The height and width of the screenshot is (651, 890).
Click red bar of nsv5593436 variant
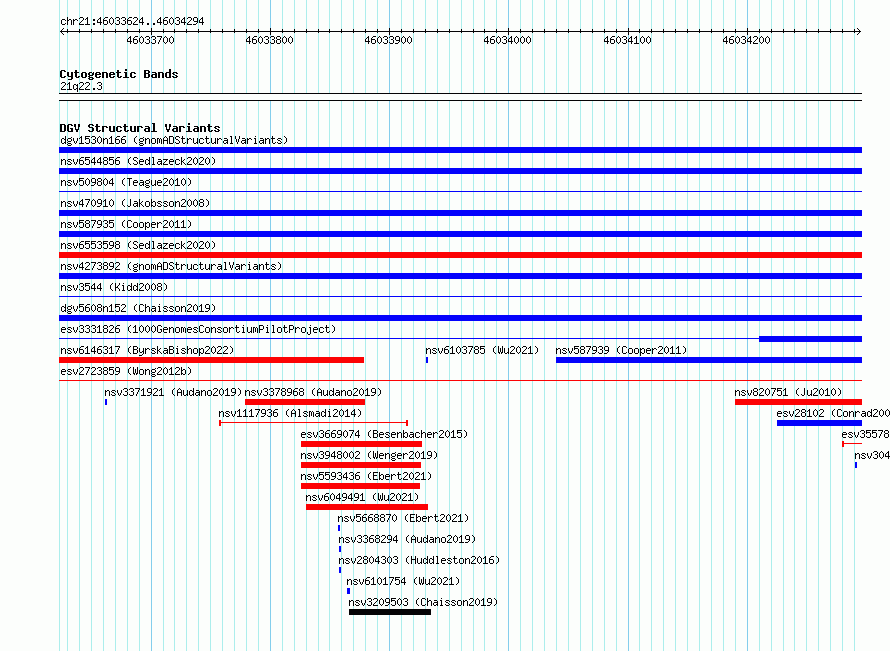coord(360,486)
